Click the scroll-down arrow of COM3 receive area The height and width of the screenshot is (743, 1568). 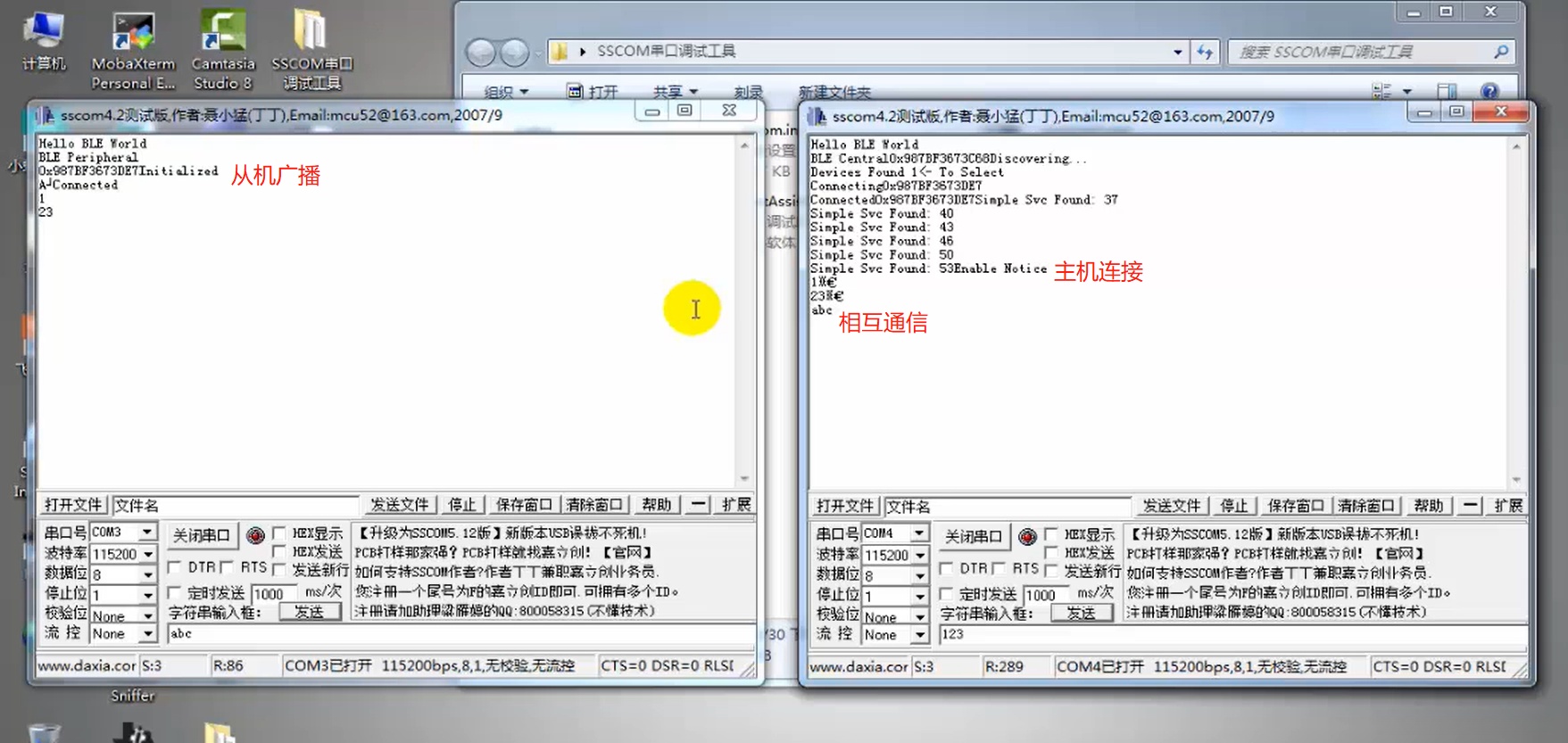tap(744, 479)
